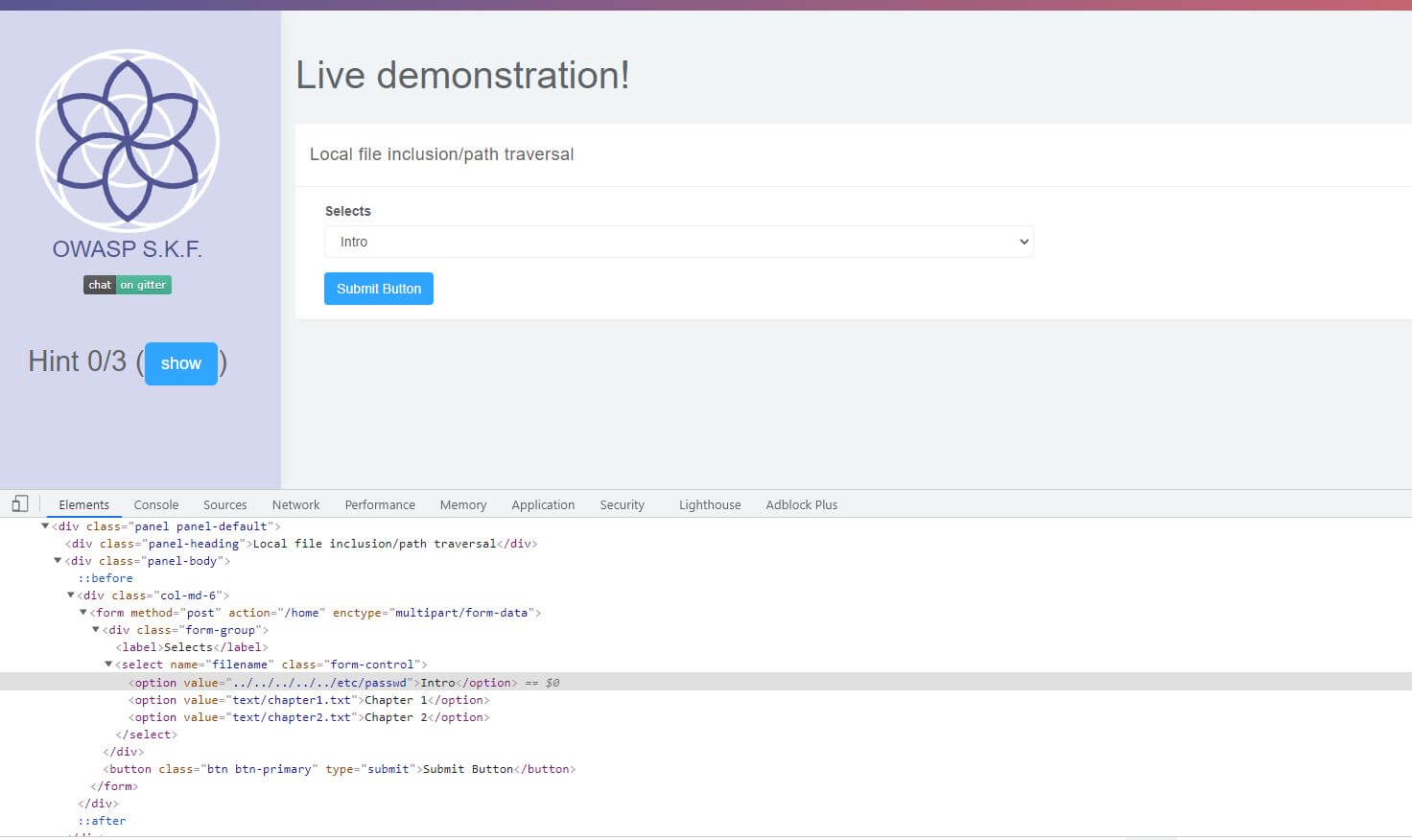Open the chat on gitter badge
The height and width of the screenshot is (840, 1412).
click(x=128, y=285)
